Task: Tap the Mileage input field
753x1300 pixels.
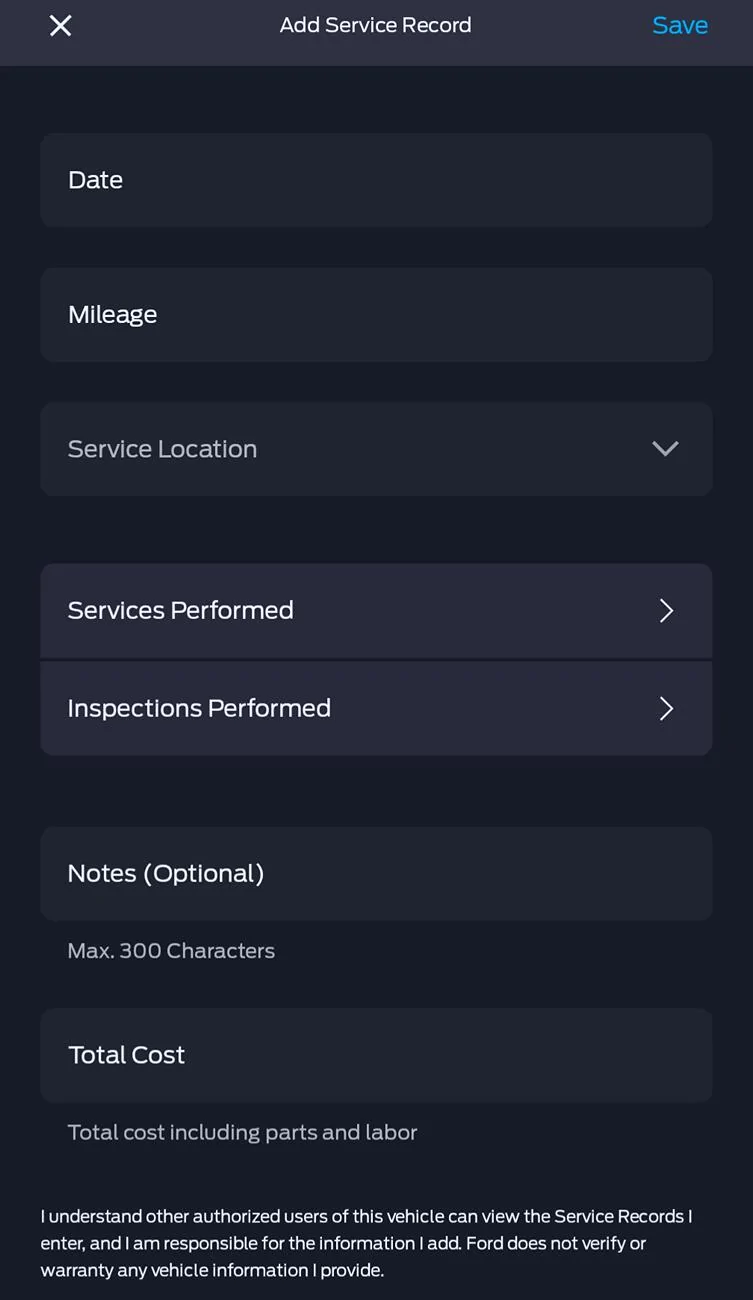Action: [376, 315]
